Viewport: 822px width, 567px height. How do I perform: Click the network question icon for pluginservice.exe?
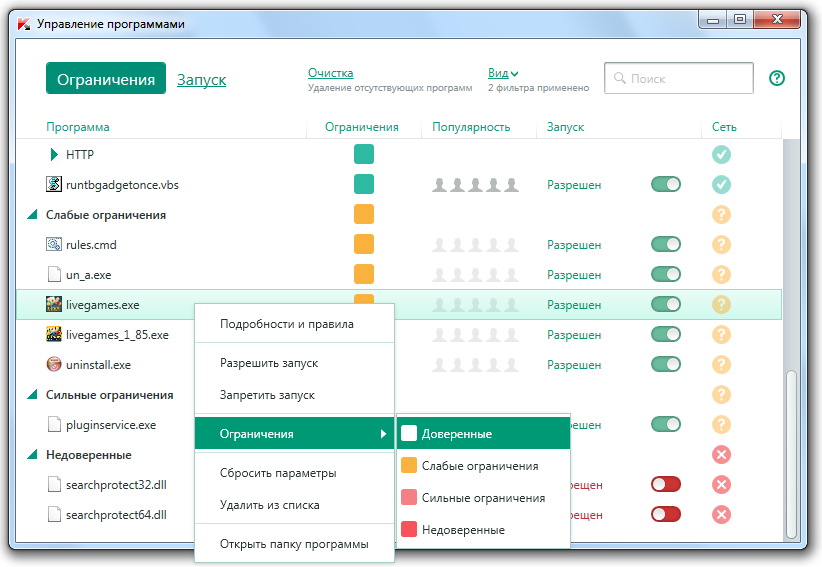pos(721,424)
